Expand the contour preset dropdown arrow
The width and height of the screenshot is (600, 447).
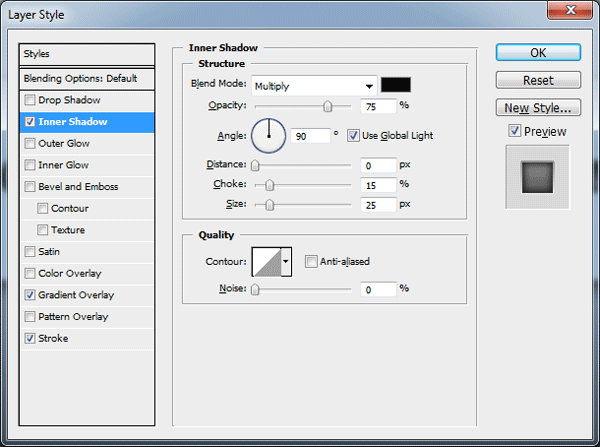pos(286,262)
